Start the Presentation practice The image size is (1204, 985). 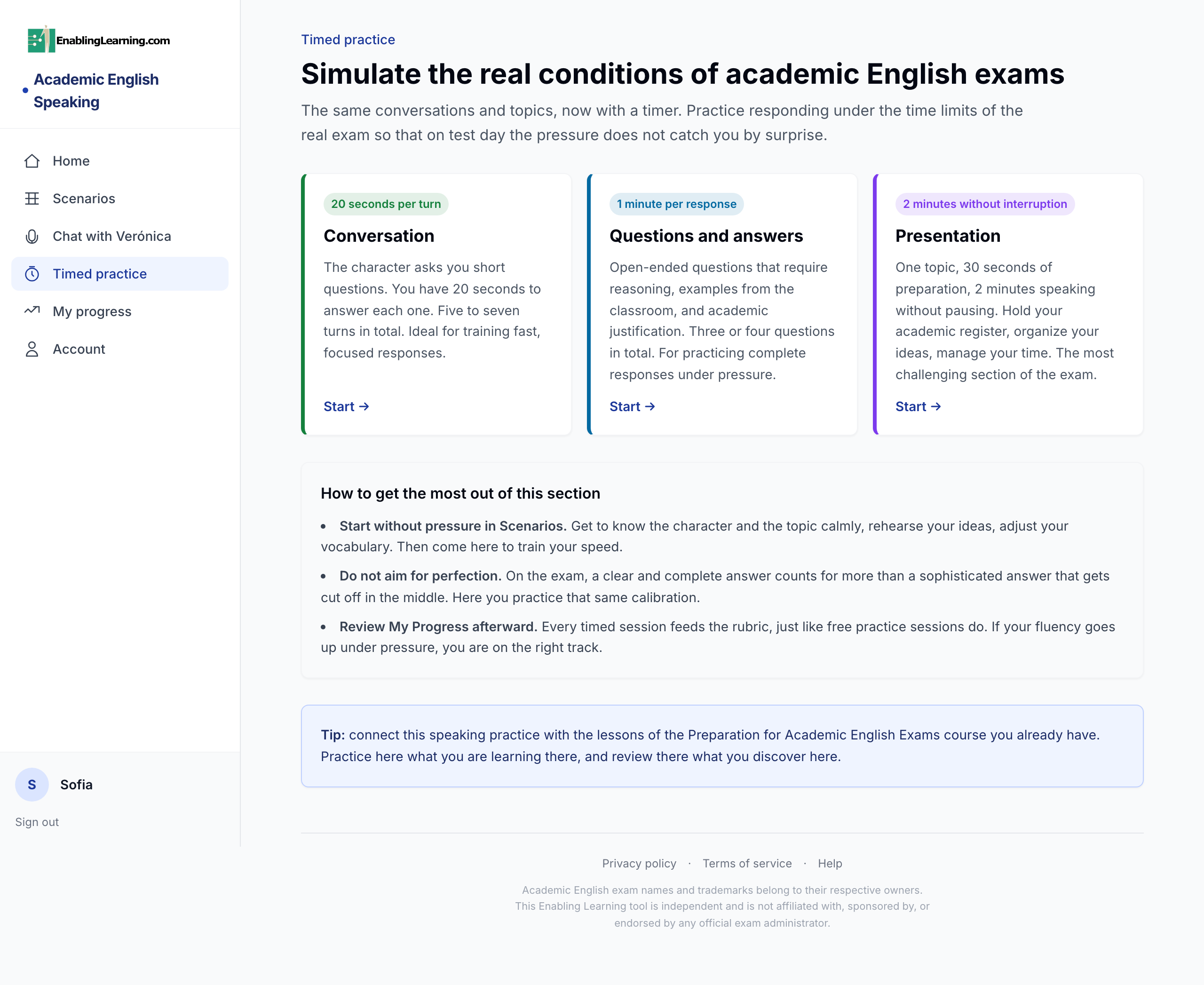point(918,407)
